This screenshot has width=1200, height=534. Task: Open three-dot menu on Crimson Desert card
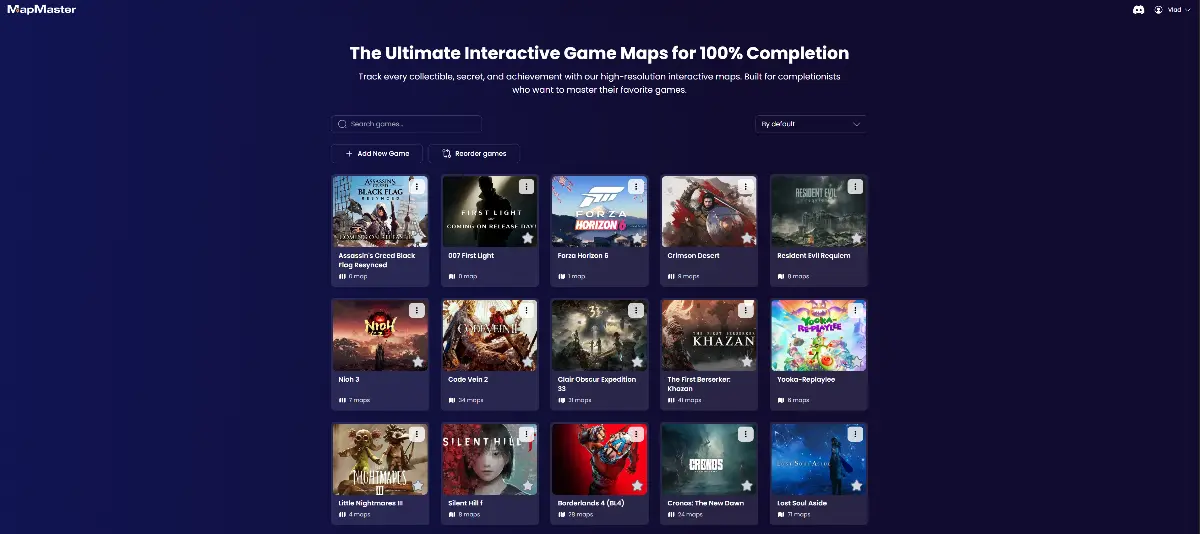pos(746,187)
